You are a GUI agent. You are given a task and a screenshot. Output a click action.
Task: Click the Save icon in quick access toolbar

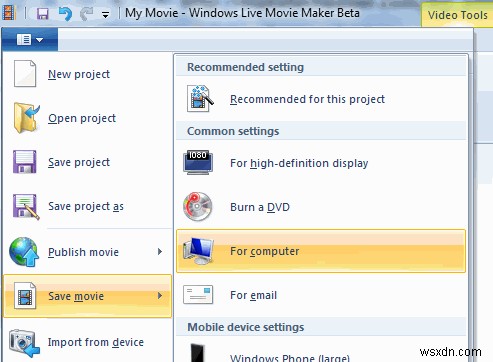[x=43, y=14]
